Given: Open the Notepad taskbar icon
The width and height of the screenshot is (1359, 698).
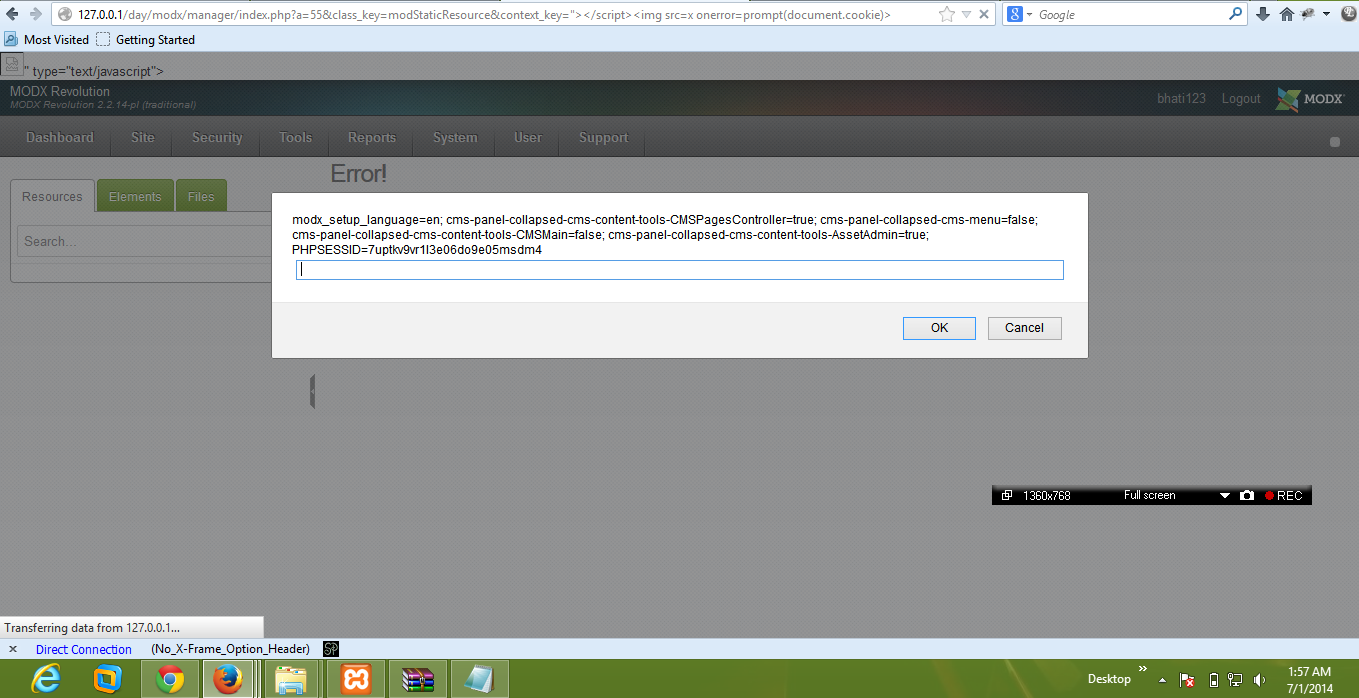Looking at the screenshot, I should tap(479, 679).
